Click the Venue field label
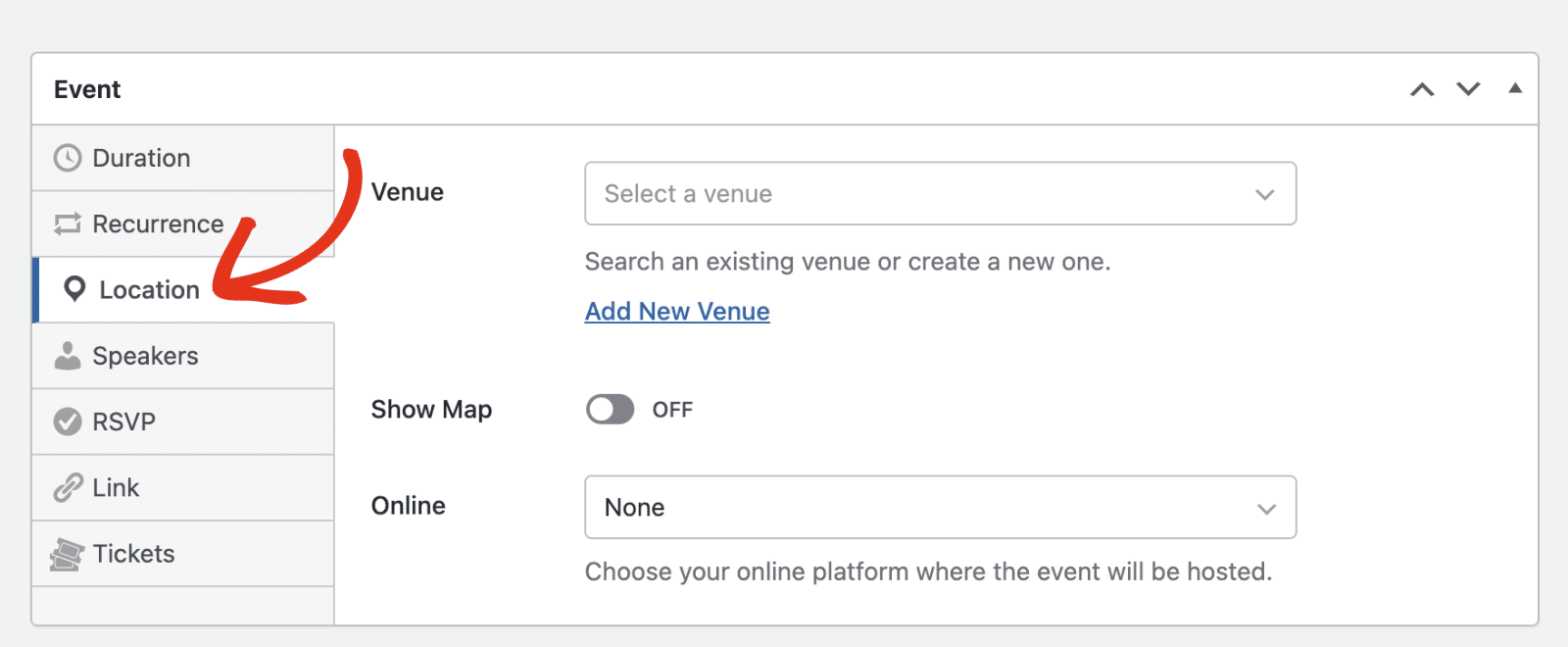This screenshot has height=647, width=1568. point(408,192)
